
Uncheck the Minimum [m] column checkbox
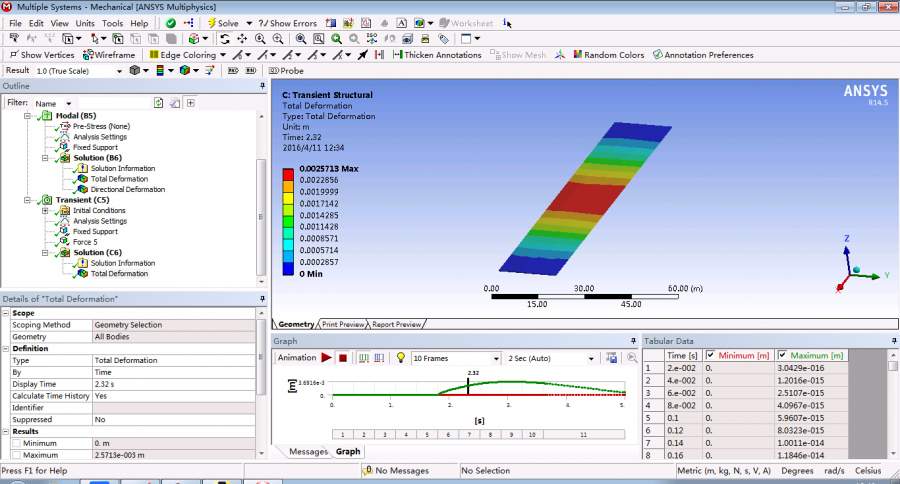[710, 355]
